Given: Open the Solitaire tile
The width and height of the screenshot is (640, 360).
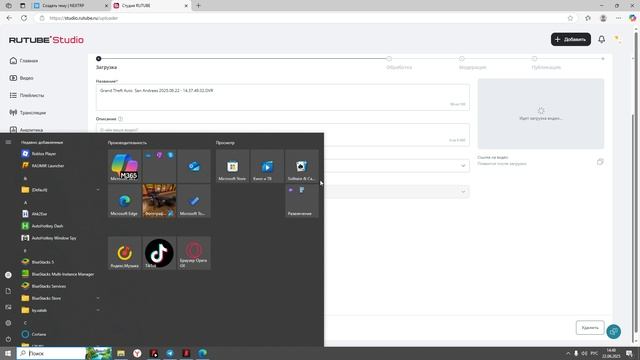Looking at the screenshot, I should click(302, 166).
